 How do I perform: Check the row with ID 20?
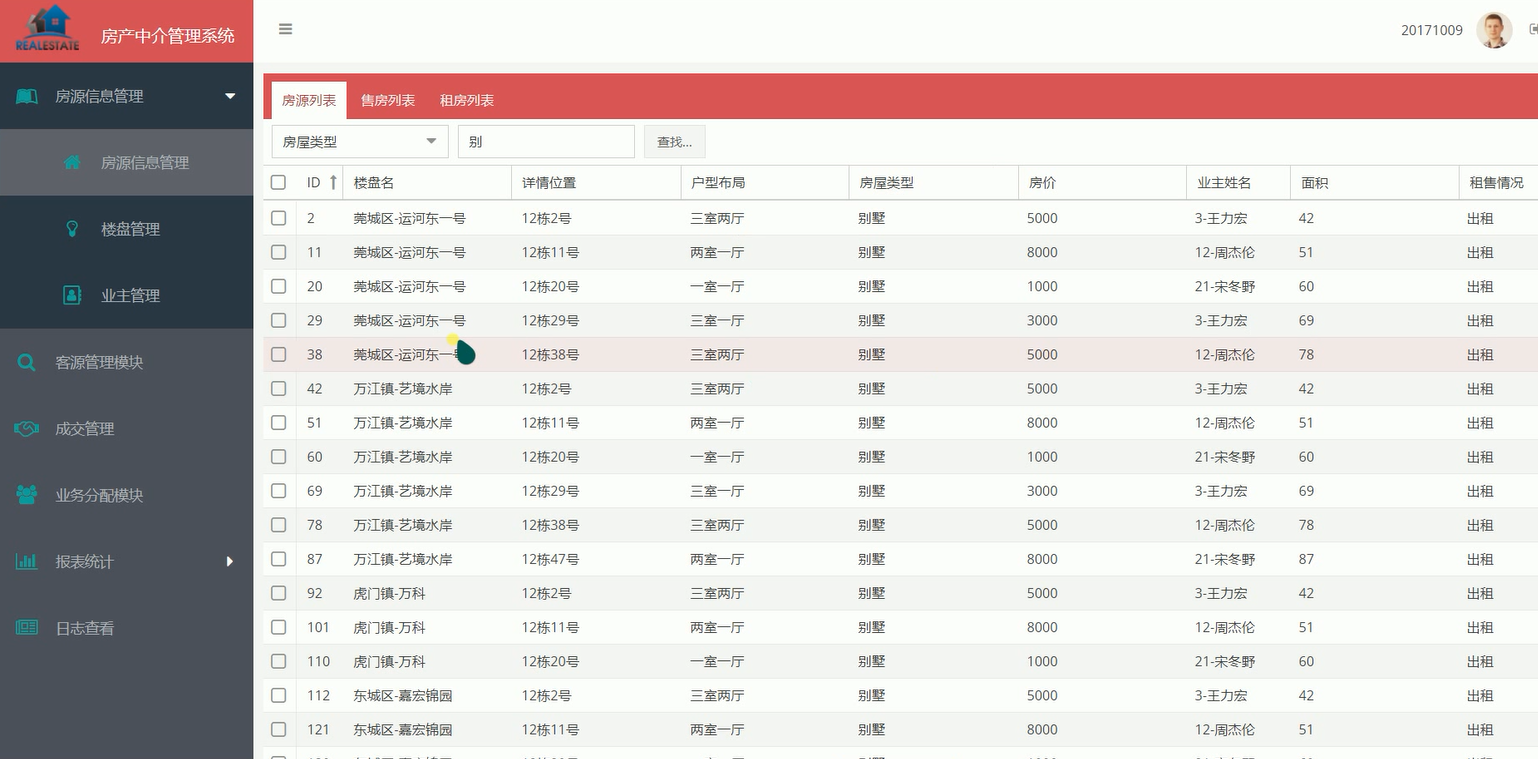tap(279, 286)
